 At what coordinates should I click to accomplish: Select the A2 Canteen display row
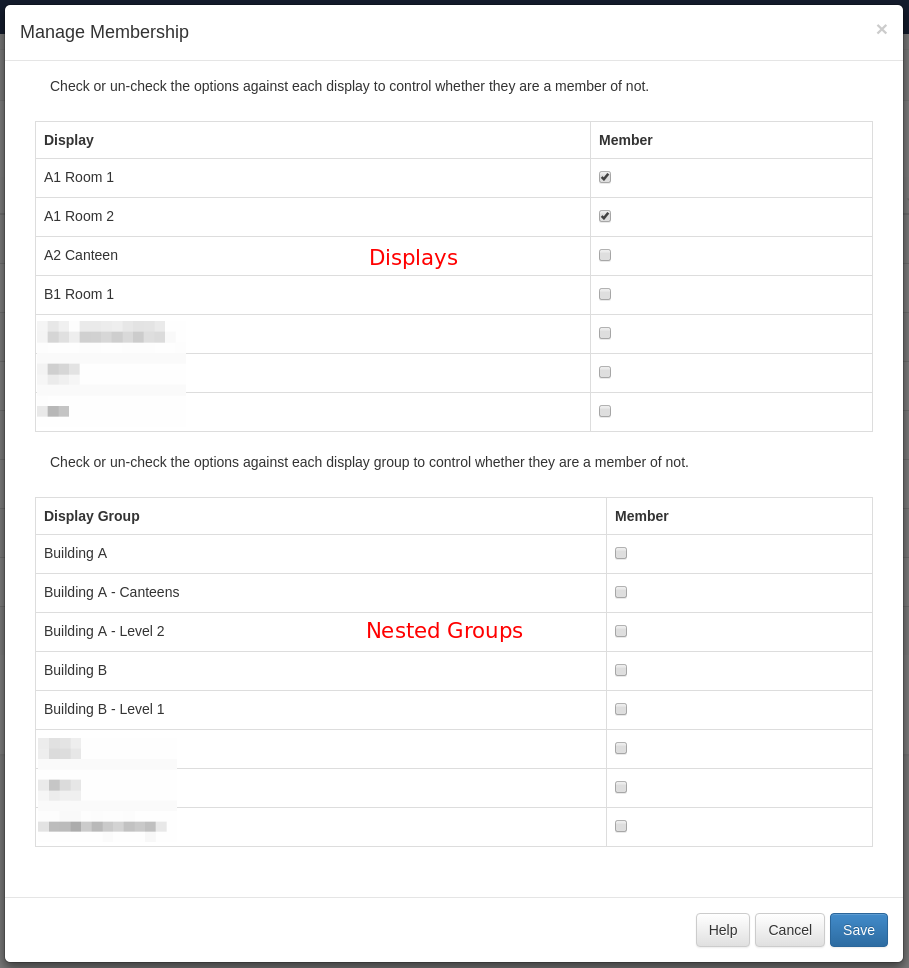click(81, 255)
